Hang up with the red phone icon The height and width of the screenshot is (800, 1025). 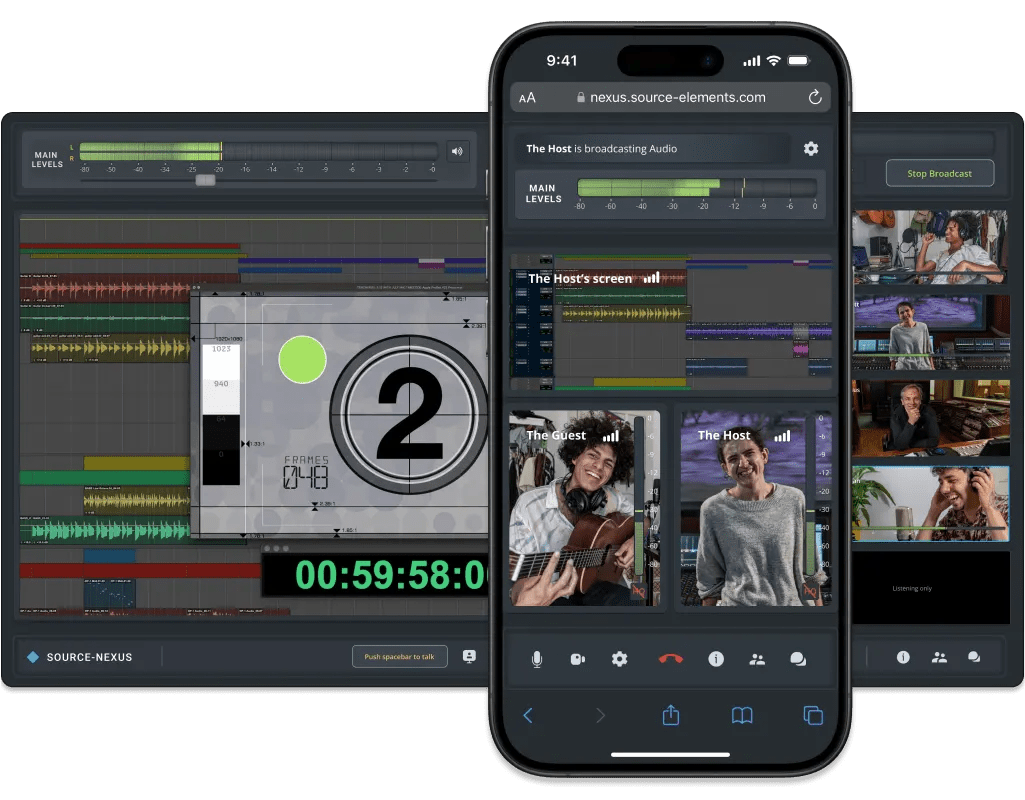(670, 659)
